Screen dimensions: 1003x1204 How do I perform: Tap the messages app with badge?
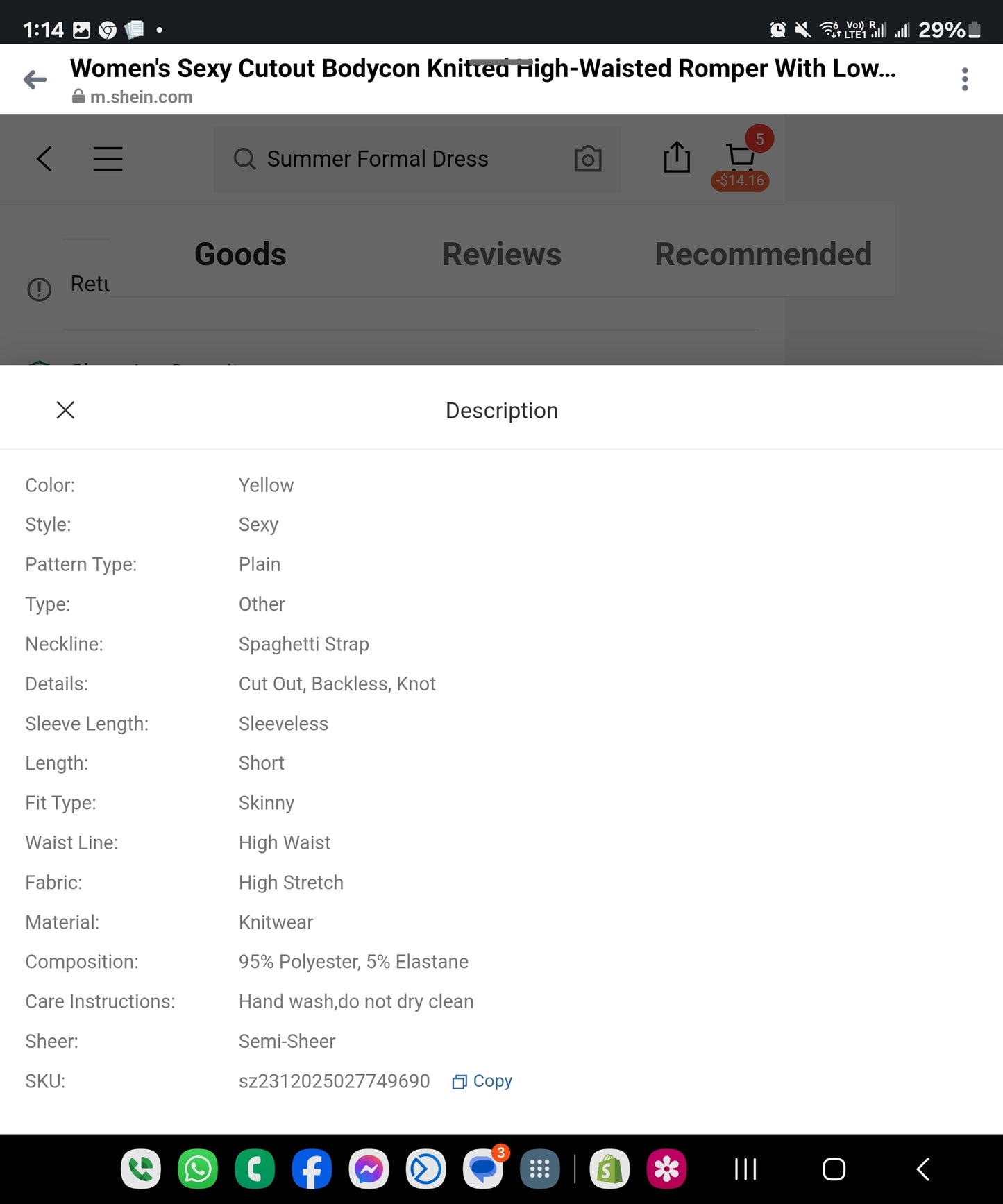[x=482, y=1169]
